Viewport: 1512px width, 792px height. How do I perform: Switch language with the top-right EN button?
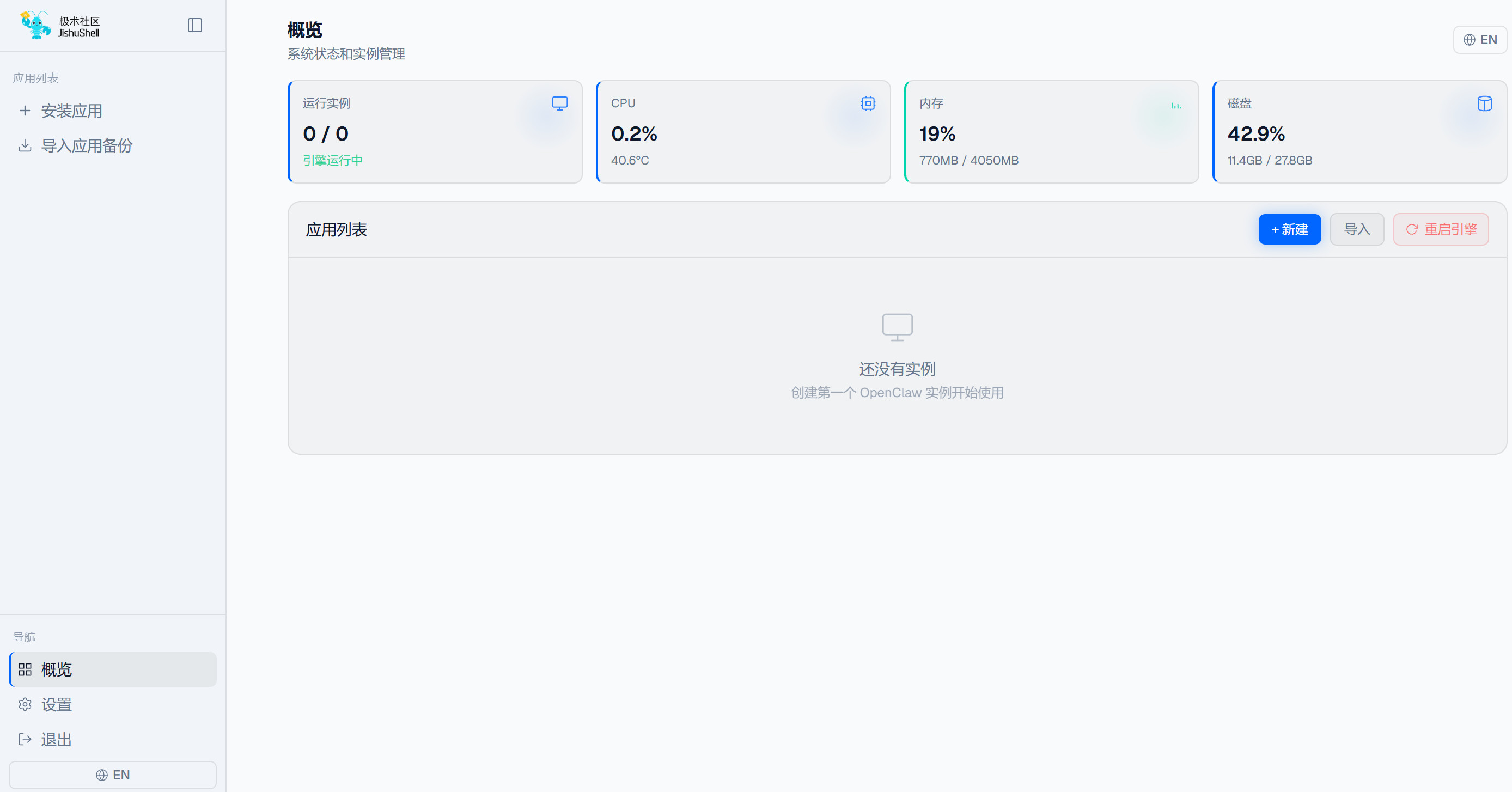(x=1480, y=40)
